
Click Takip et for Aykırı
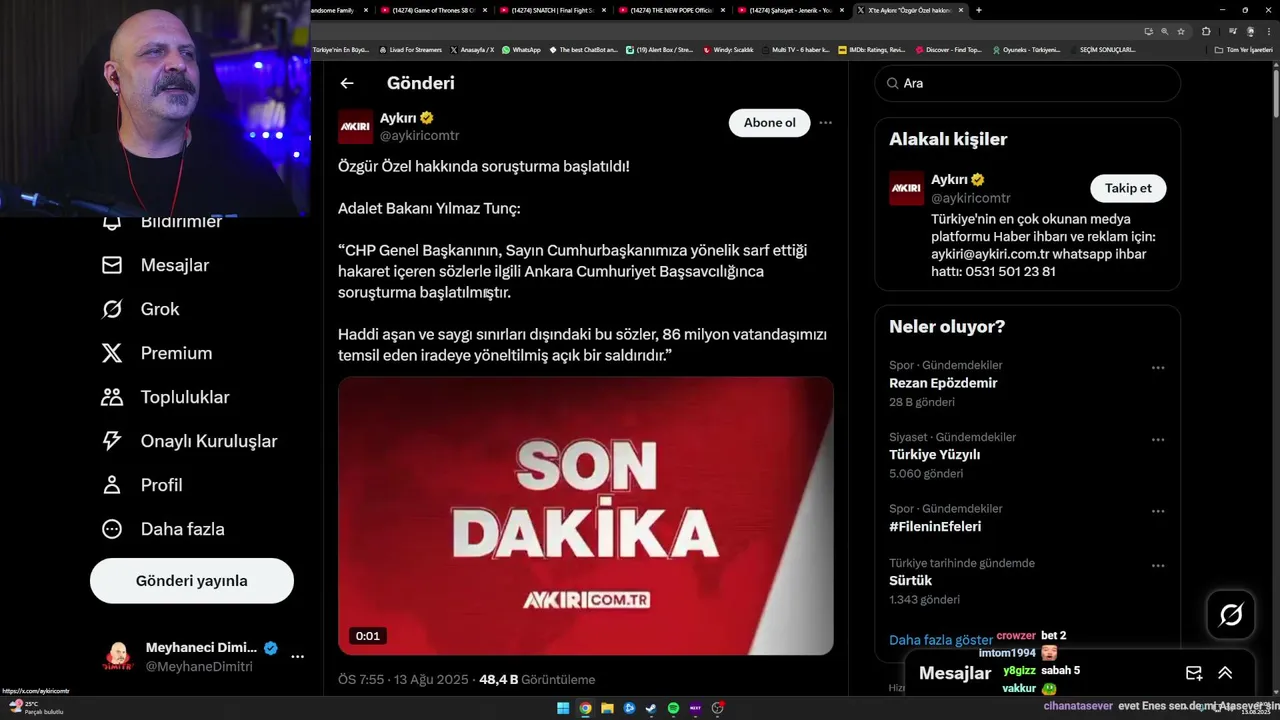[1128, 188]
